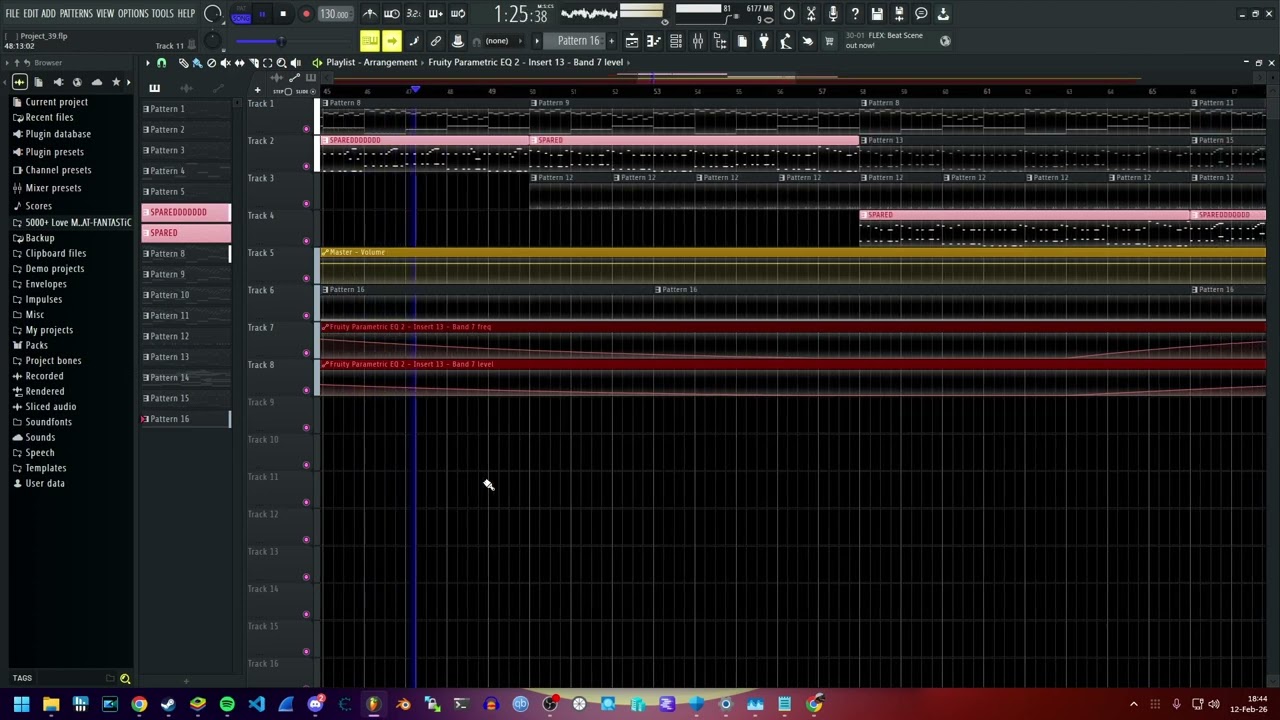Click the undo history clock icon

point(789,14)
